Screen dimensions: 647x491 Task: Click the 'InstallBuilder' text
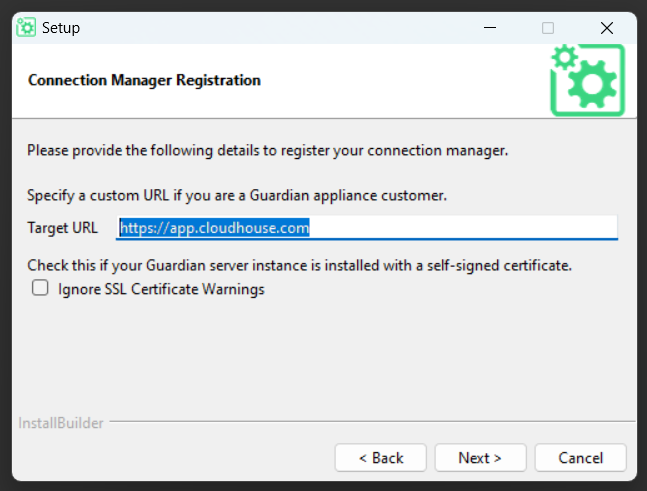pyautogui.click(x=61, y=423)
